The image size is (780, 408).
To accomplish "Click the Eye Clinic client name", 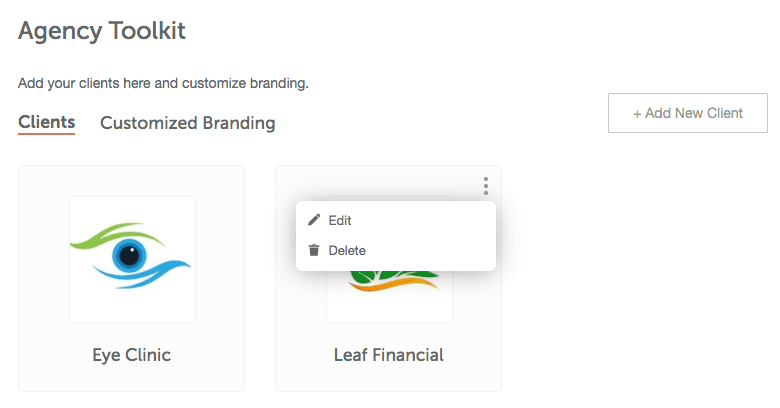I will pyautogui.click(x=131, y=355).
